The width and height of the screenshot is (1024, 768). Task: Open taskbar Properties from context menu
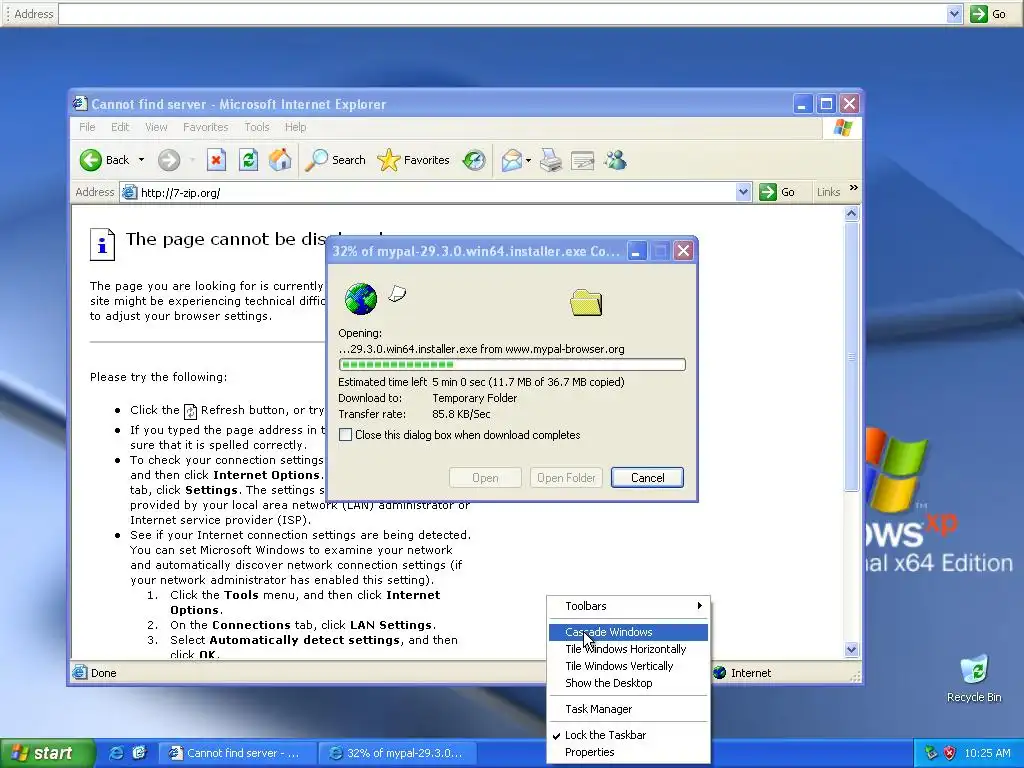point(628,752)
